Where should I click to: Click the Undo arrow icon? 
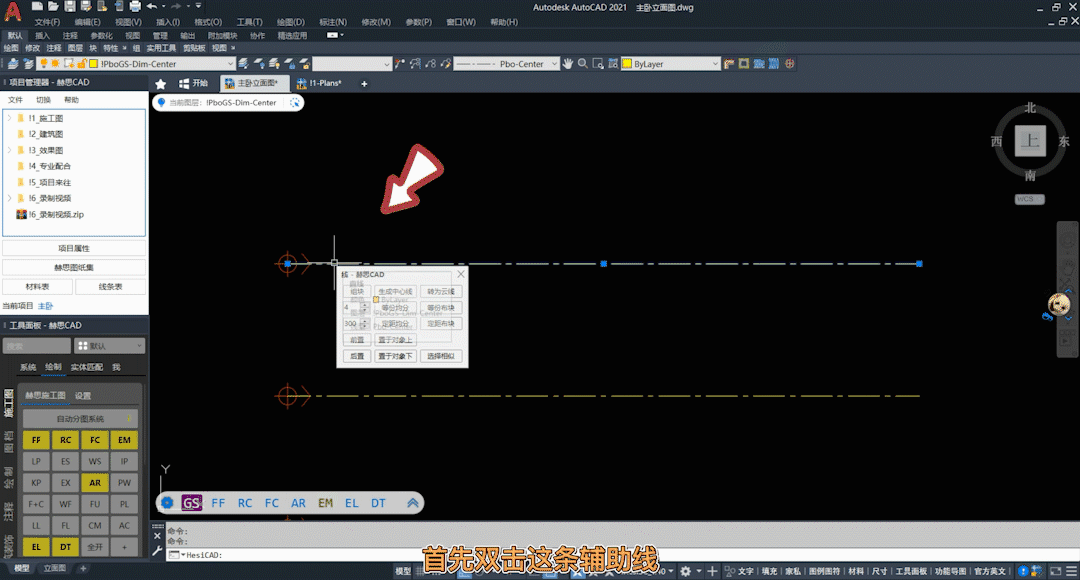click(x=151, y=6)
